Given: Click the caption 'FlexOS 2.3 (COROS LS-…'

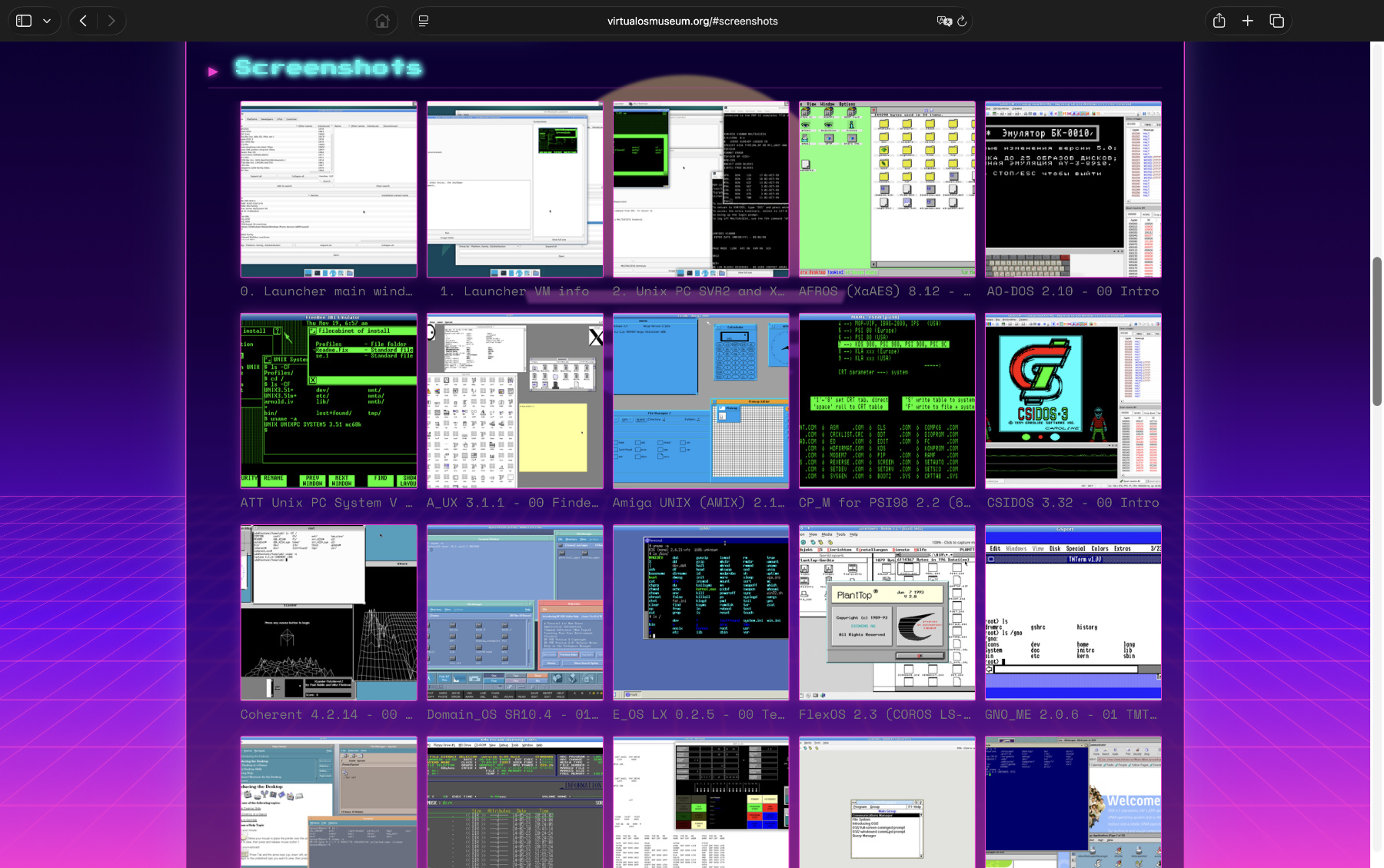Looking at the screenshot, I should tap(885, 715).
